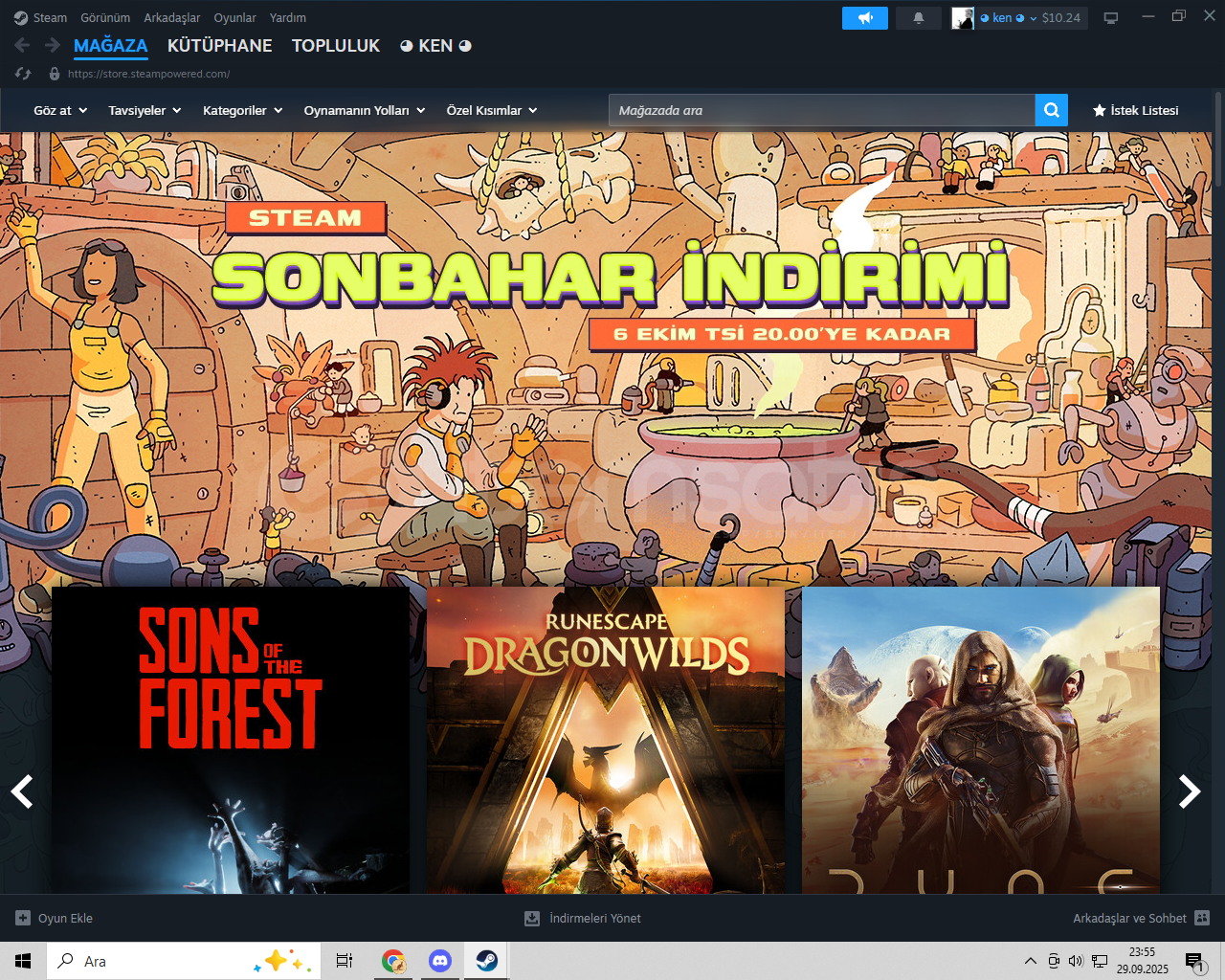
Task: Go back with the left arrow
Action: point(22,45)
